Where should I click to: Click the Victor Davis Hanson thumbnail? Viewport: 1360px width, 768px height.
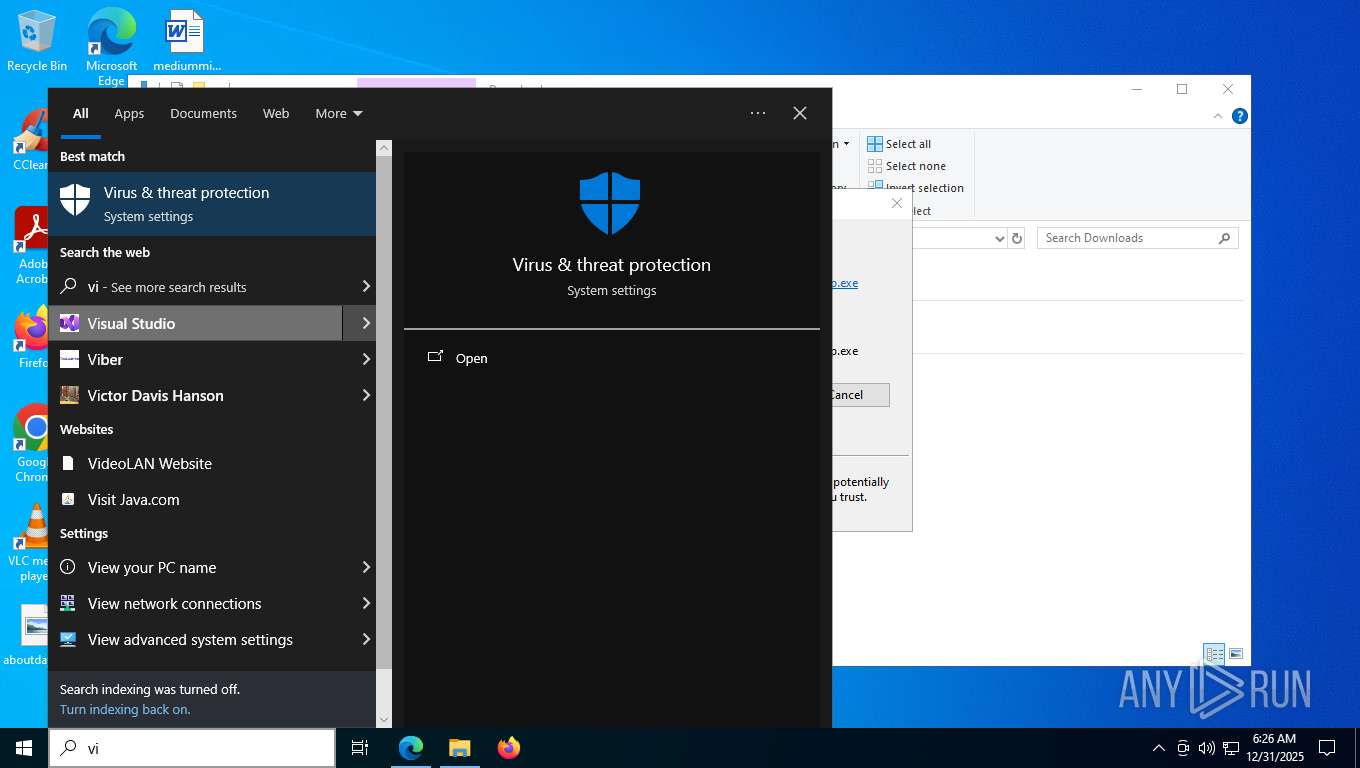click(69, 395)
